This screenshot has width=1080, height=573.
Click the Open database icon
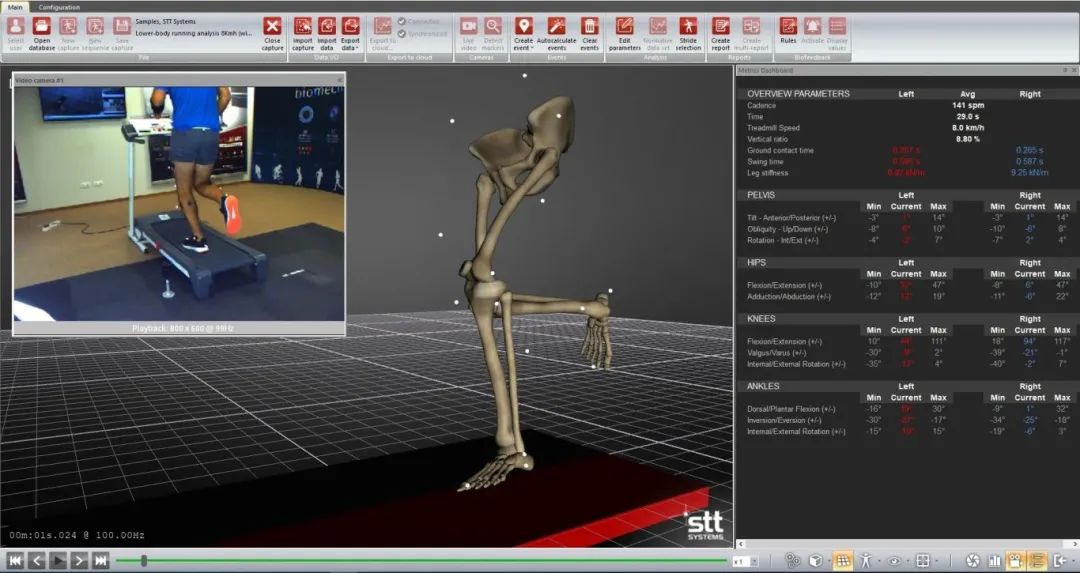pos(42,27)
